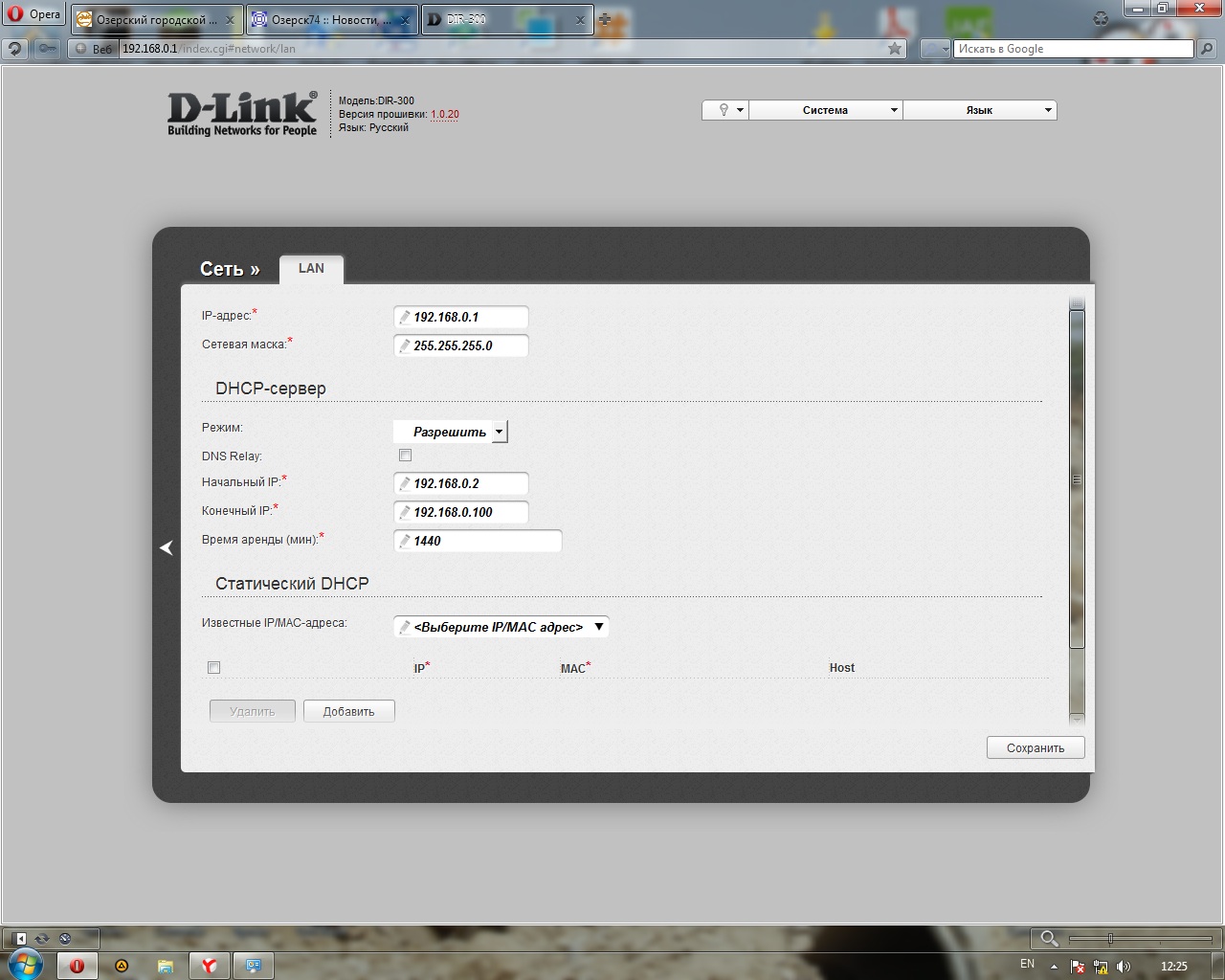Click the scrollbar up arrow in LAN panel
Screen dimensions: 1225x980
pos(1077,304)
